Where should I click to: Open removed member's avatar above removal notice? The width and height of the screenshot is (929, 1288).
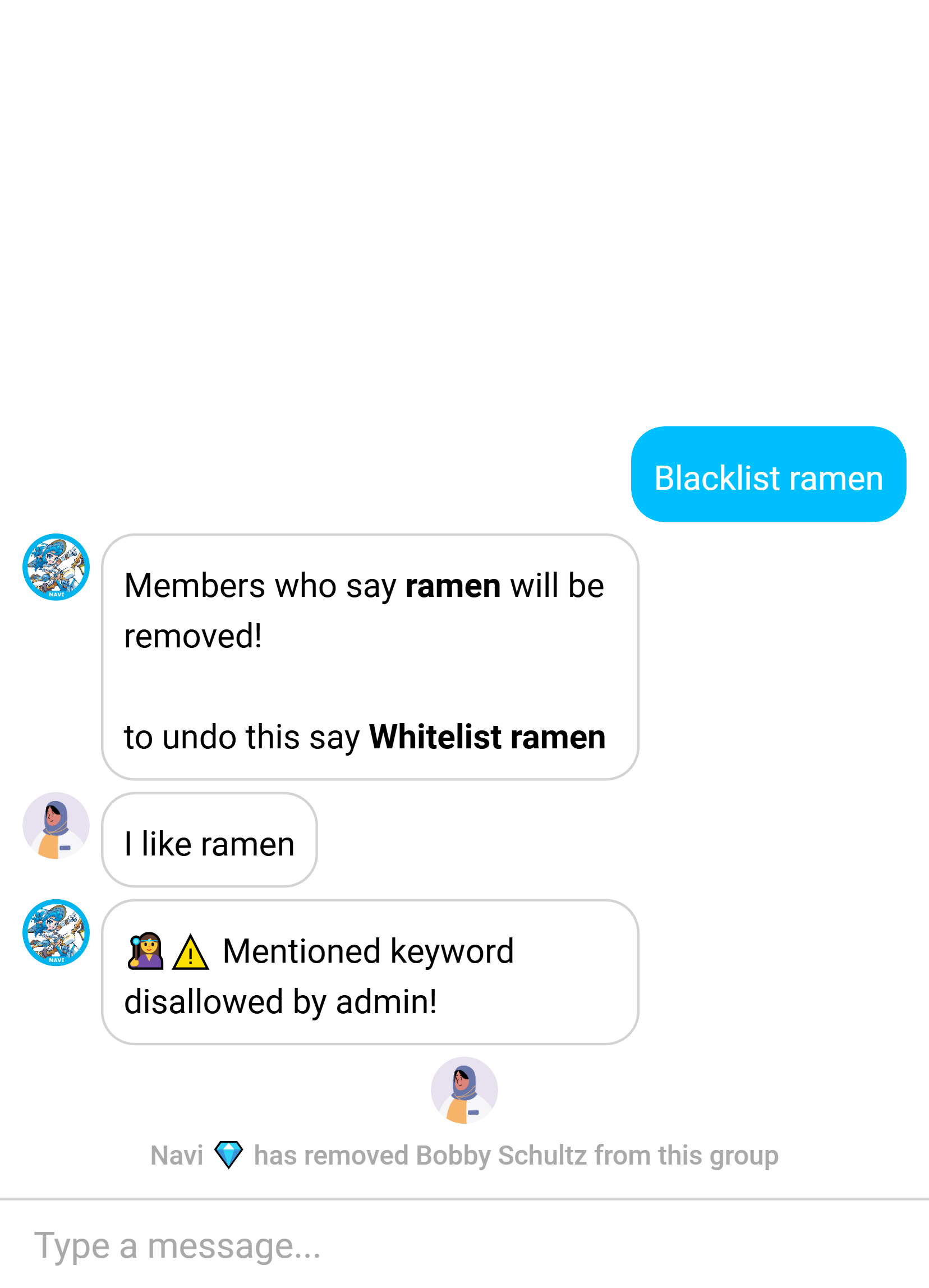click(465, 1091)
